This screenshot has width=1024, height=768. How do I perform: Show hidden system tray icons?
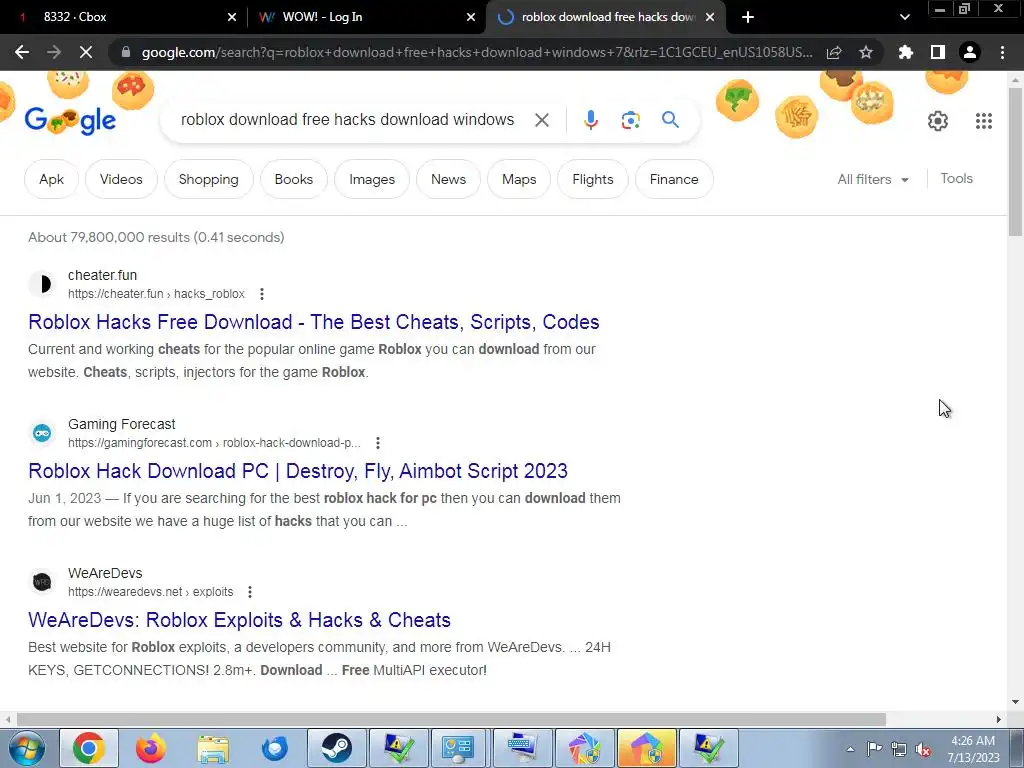[x=850, y=749]
